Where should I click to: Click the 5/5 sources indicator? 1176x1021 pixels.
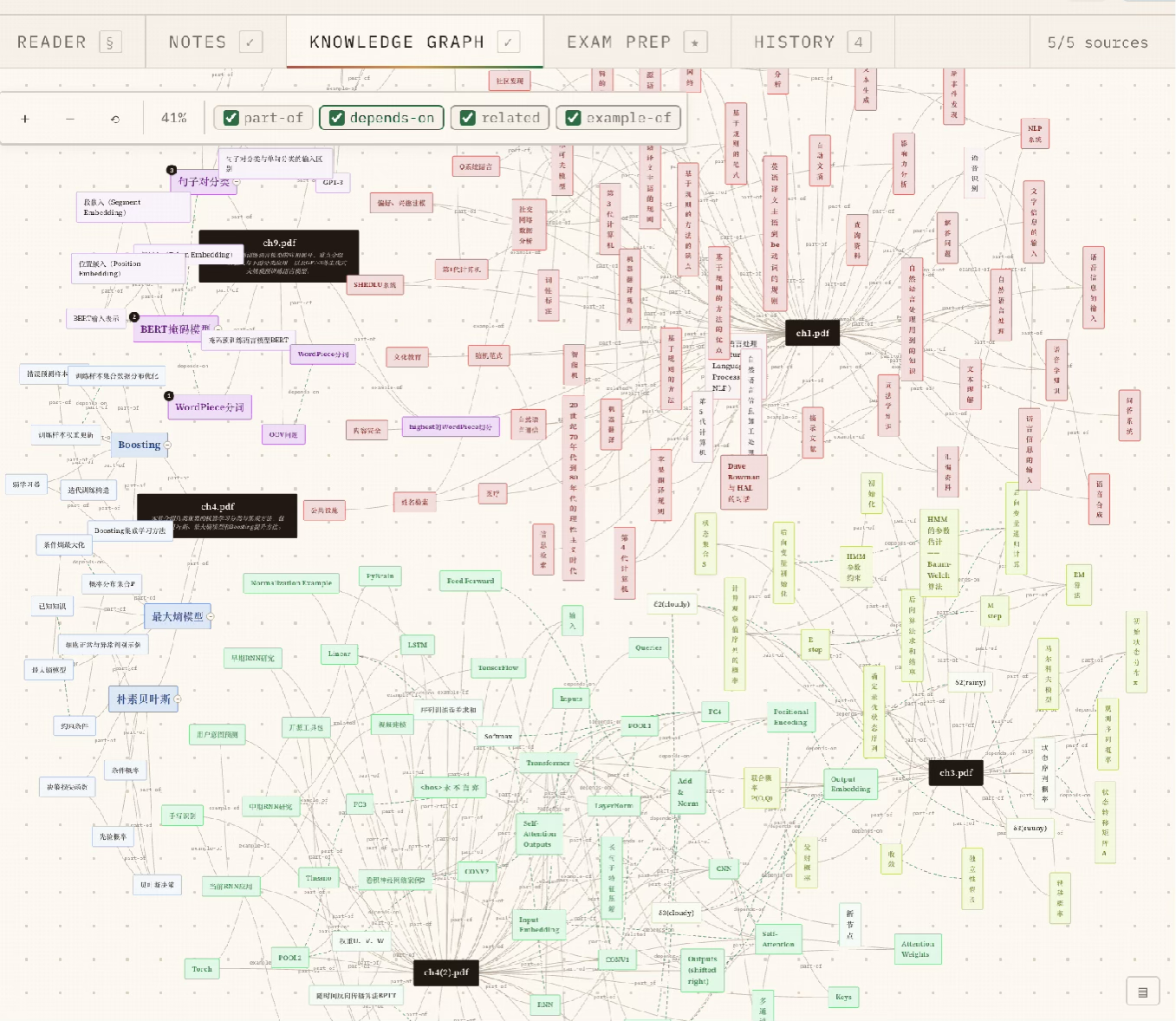(x=1097, y=42)
